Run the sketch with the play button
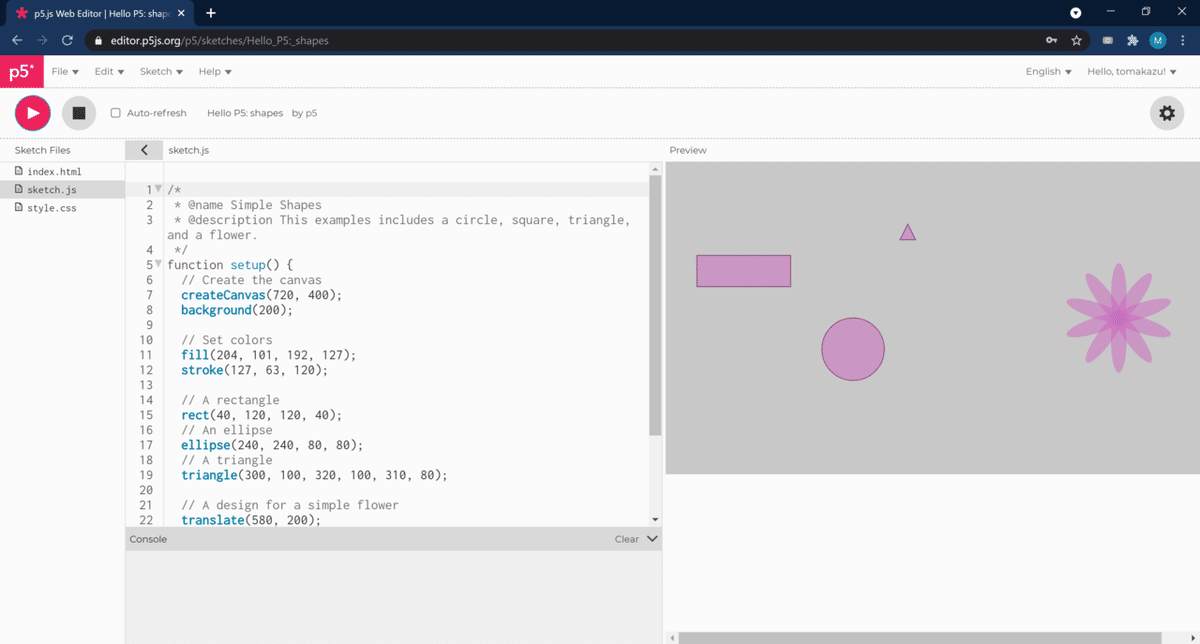Image resolution: width=1200 pixels, height=644 pixels. click(33, 113)
